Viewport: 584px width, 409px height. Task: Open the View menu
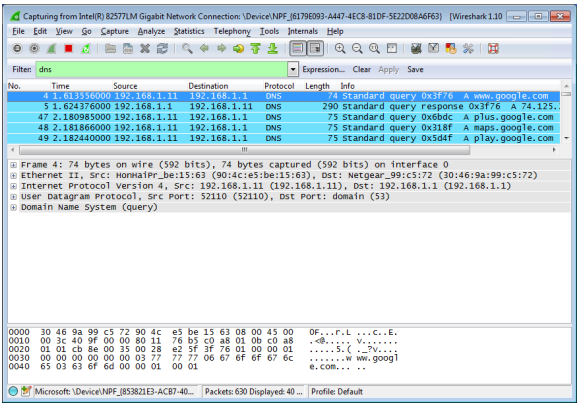tap(64, 31)
